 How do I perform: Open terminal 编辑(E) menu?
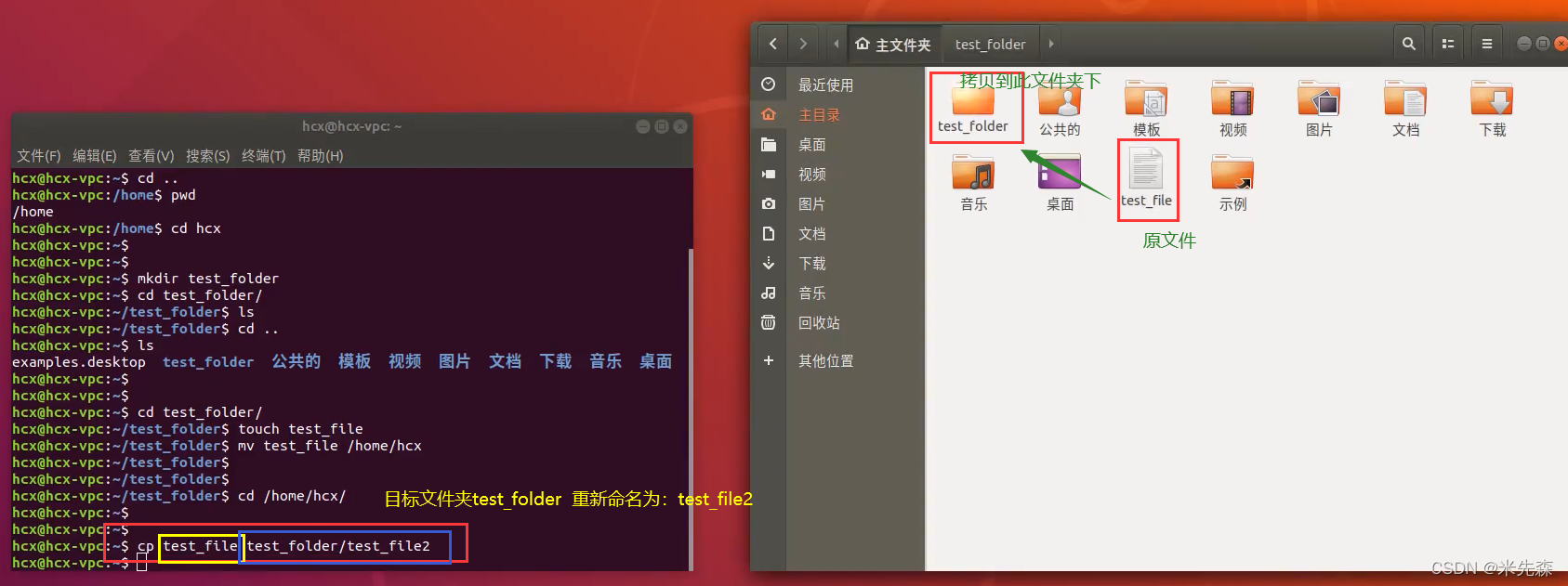(95, 156)
